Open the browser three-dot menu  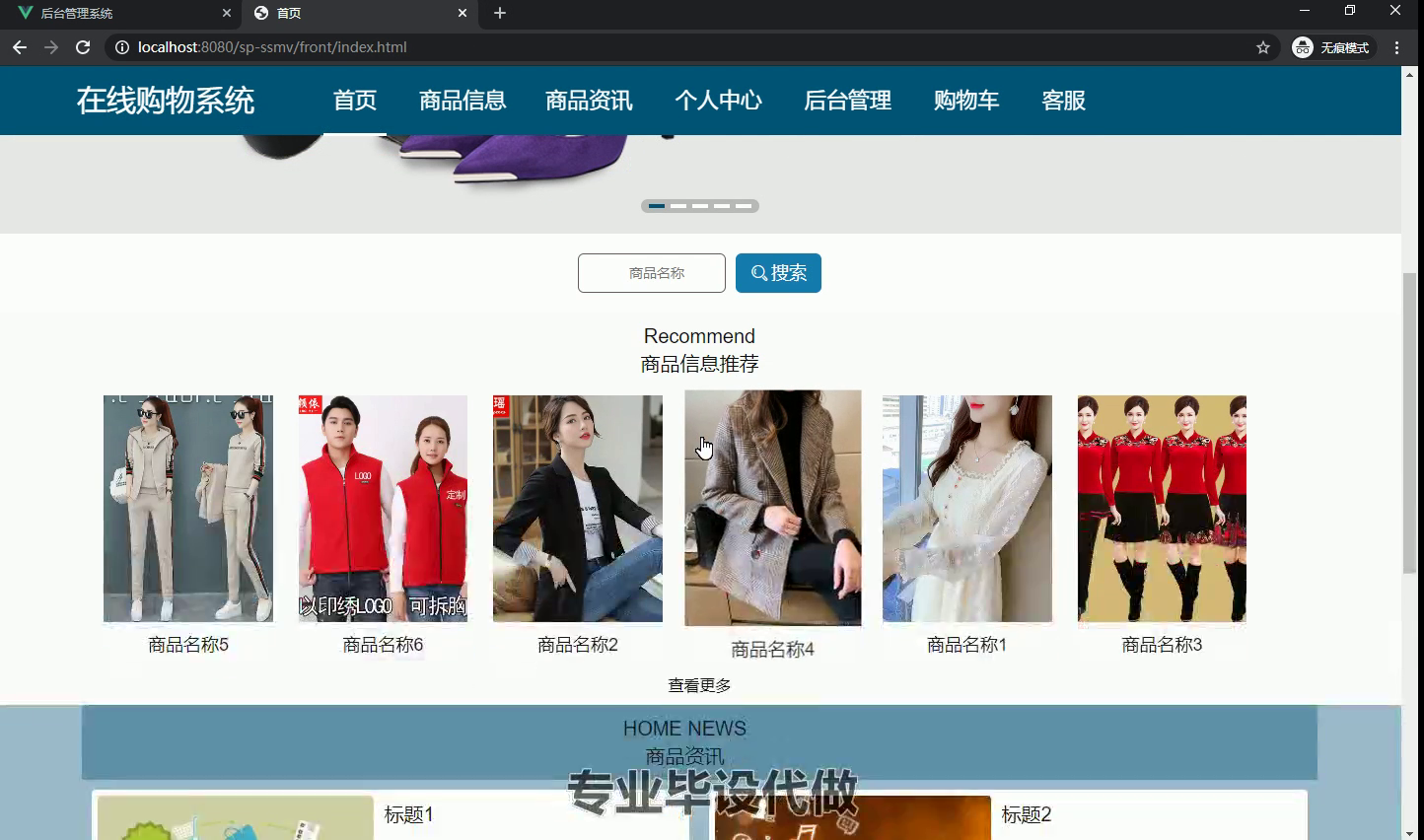(1396, 47)
